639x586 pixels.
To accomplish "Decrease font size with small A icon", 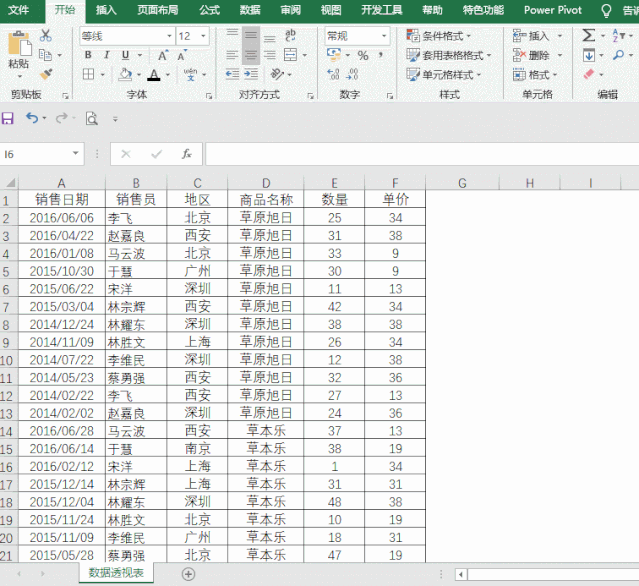I will click(182, 55).
